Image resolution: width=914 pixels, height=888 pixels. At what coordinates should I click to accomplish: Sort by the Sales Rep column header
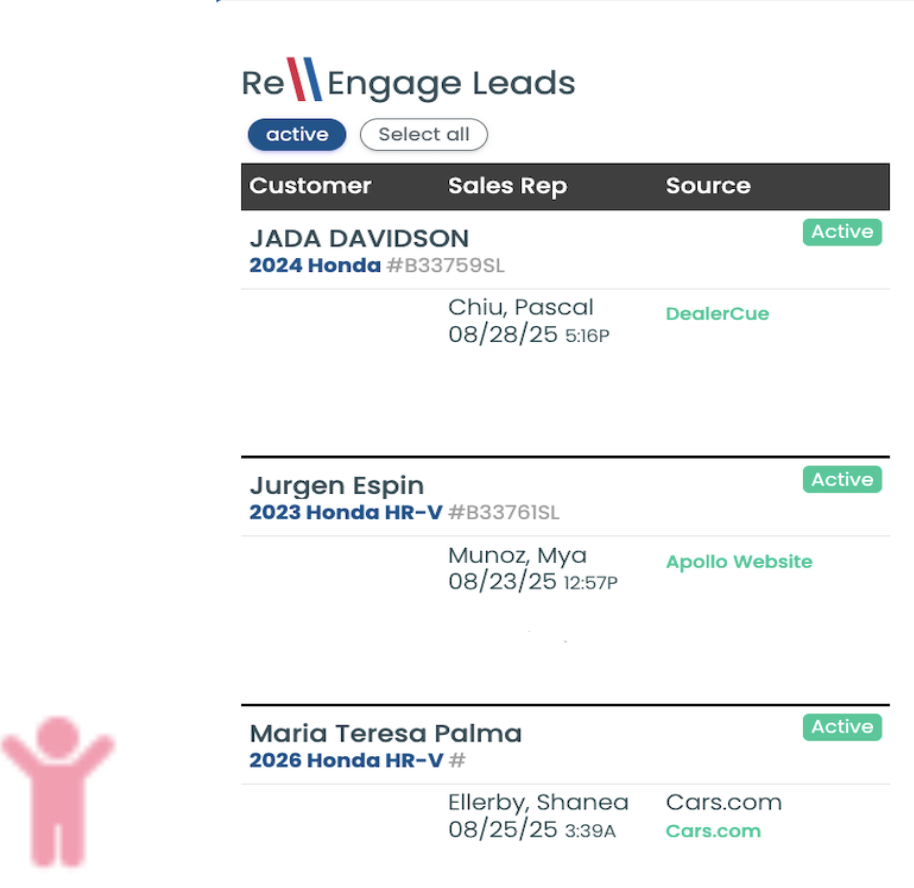[x=507, y=186]
